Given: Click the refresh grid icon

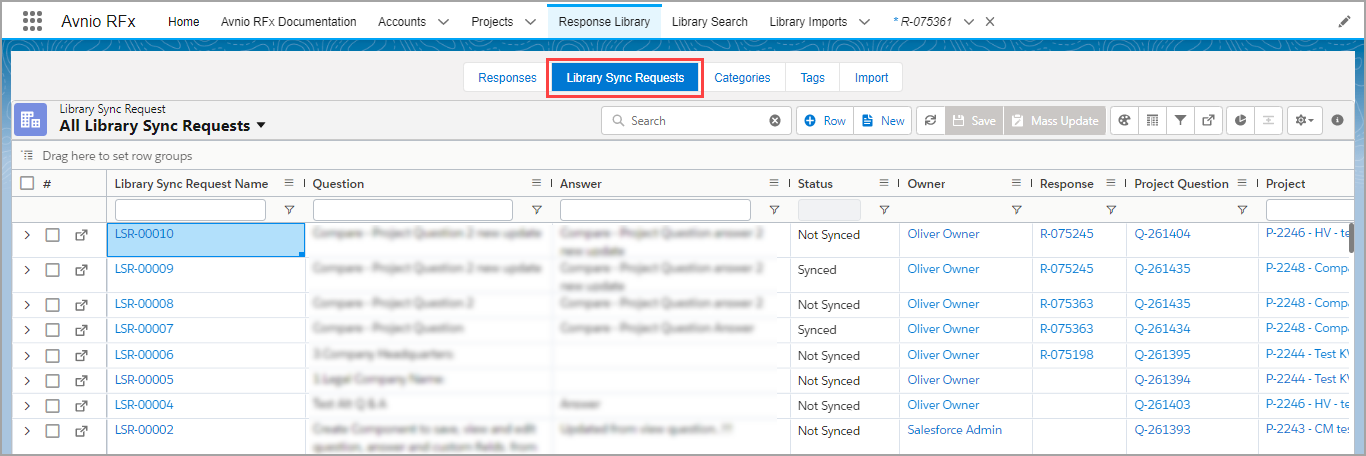Looking at the screenshot, I should point(930,120).
